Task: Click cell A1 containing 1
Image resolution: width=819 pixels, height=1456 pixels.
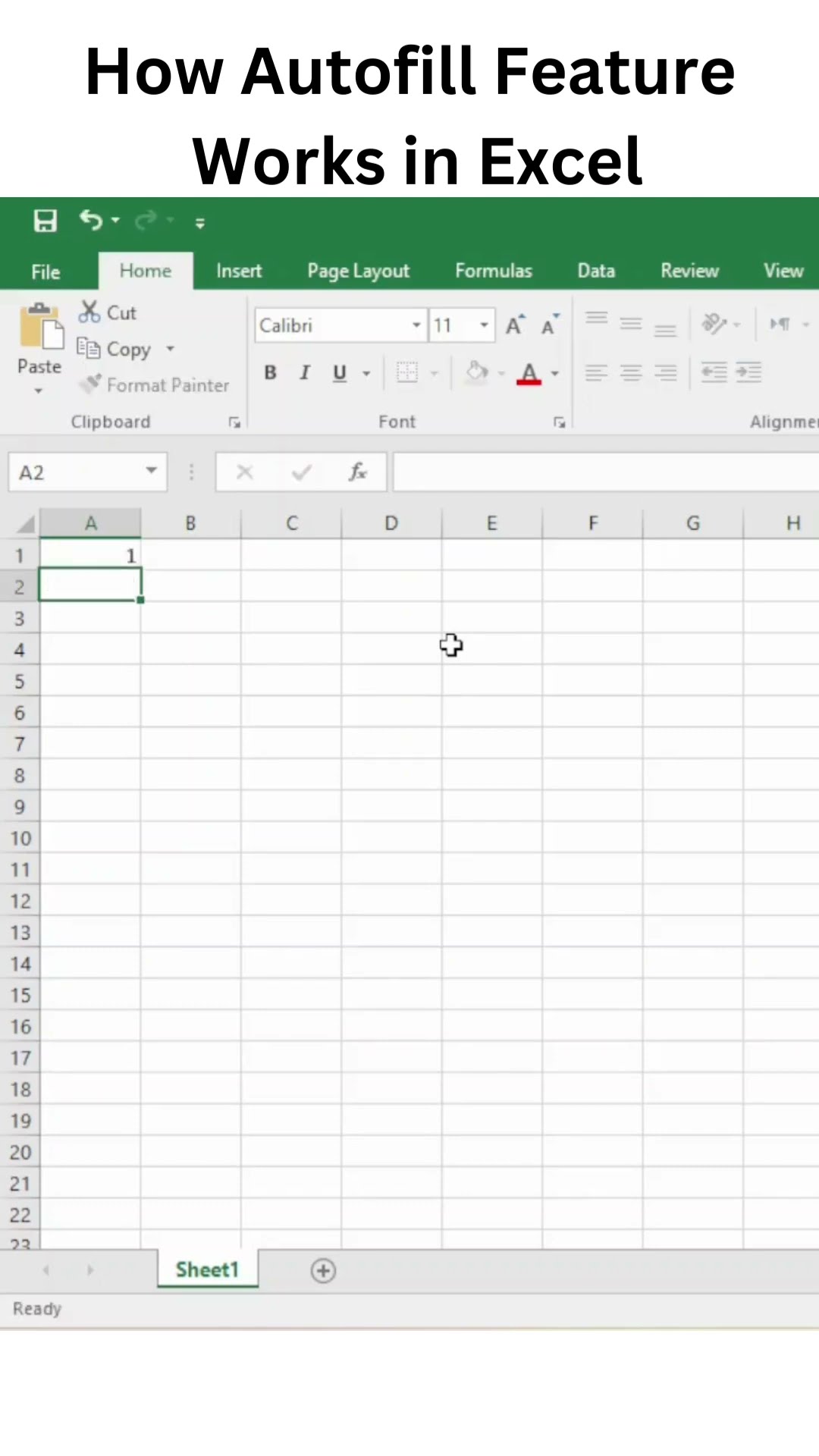Action: click(x=90, y=555)
